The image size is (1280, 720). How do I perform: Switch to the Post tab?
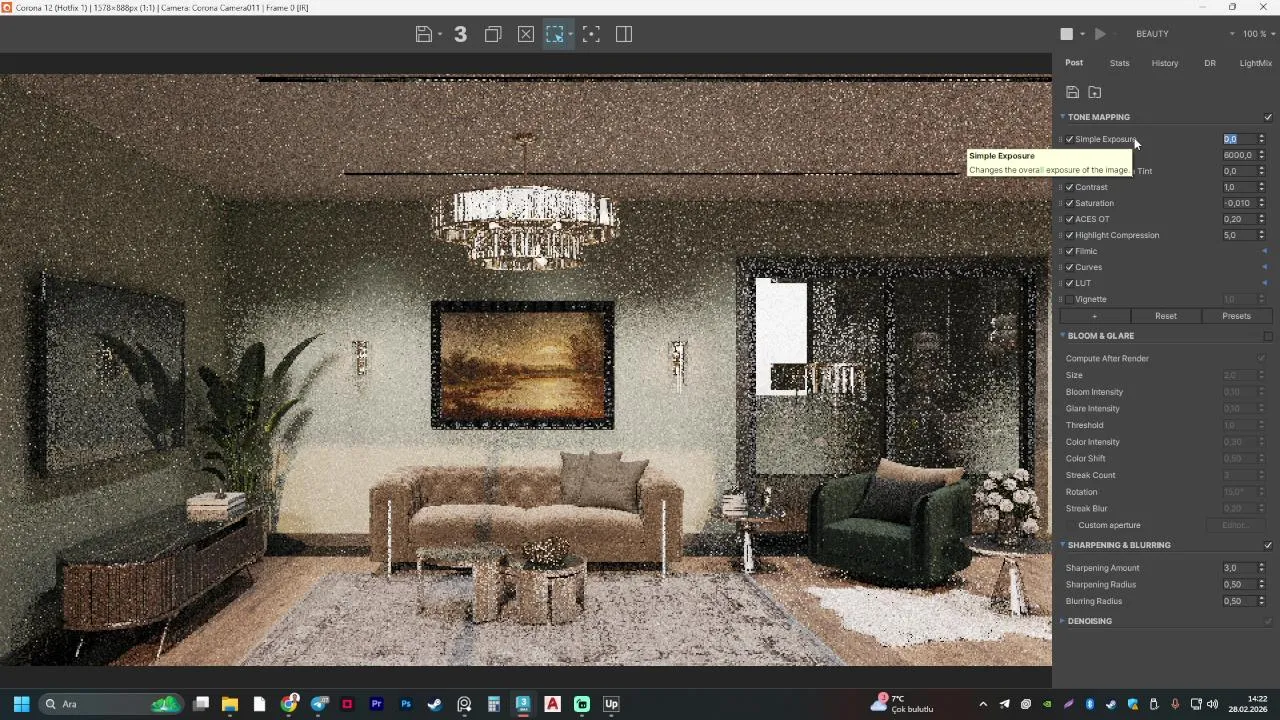1074,63
